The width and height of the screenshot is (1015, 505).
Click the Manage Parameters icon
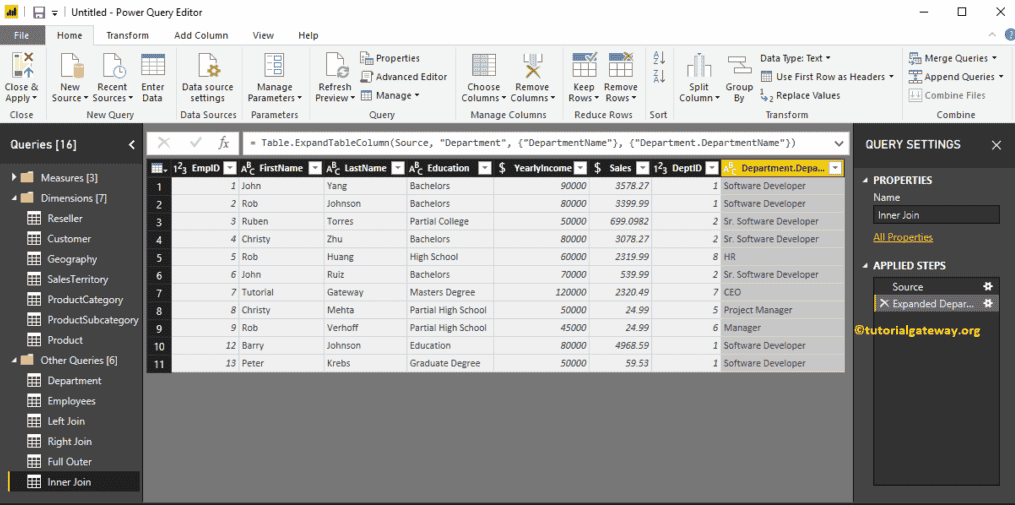(x=275, y=66)
